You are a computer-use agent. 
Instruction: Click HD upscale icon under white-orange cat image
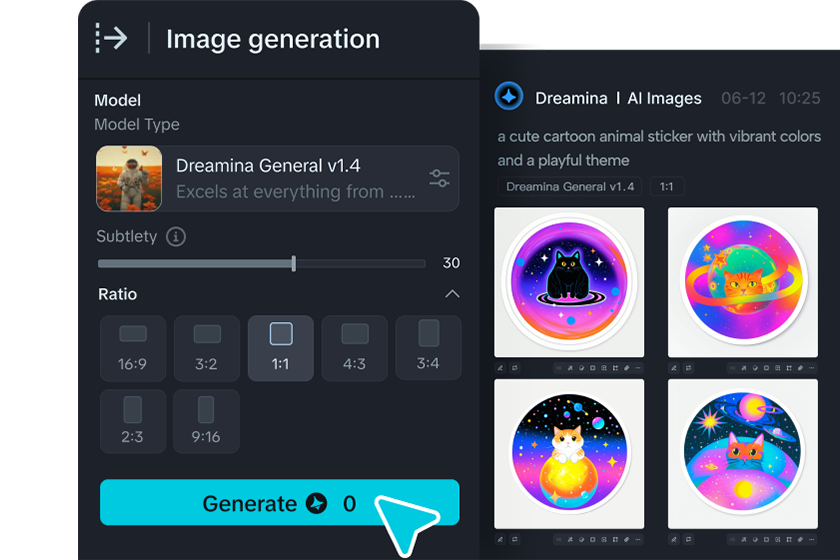[x=559, y=539]
